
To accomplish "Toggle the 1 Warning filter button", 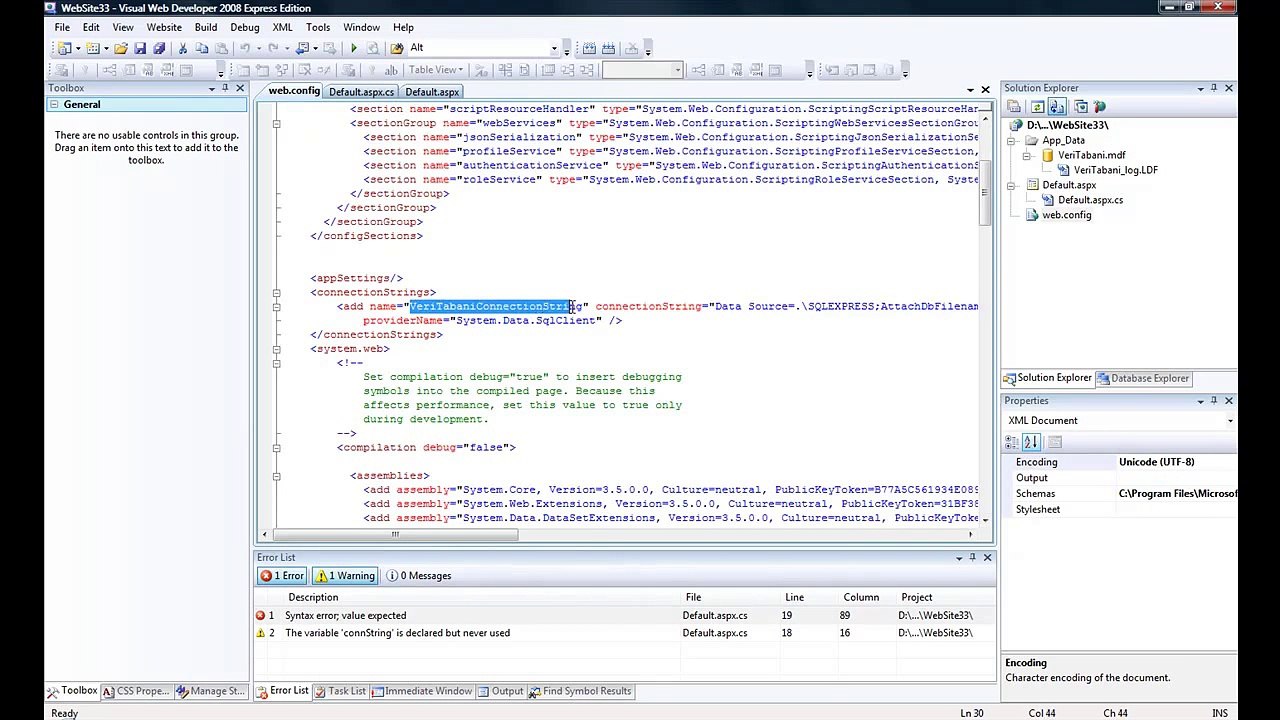I will (x=345, y=576).
